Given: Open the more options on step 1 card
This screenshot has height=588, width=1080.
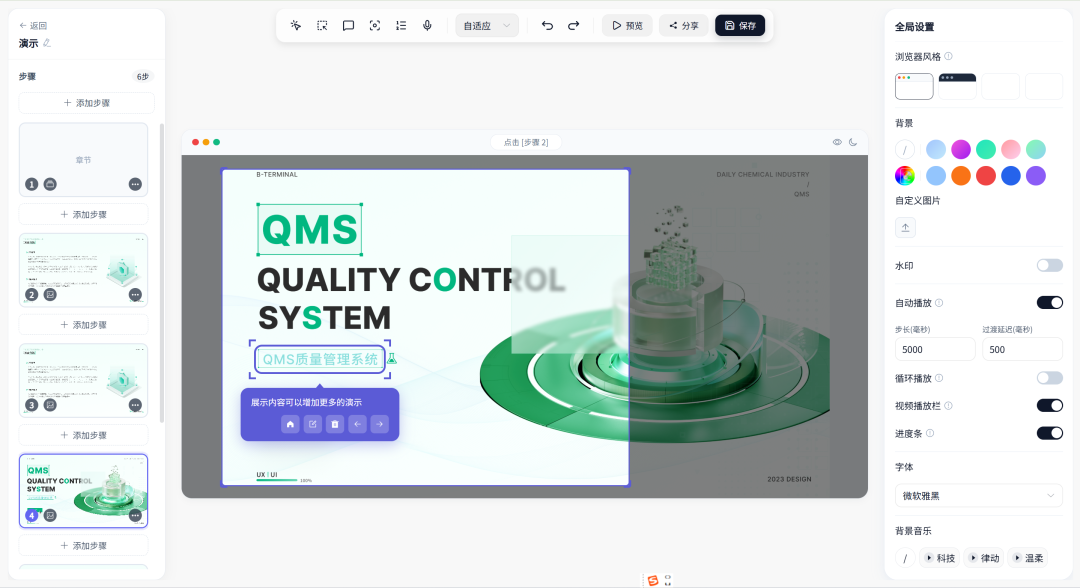Looking at the screenshot, I should point(135,184).
